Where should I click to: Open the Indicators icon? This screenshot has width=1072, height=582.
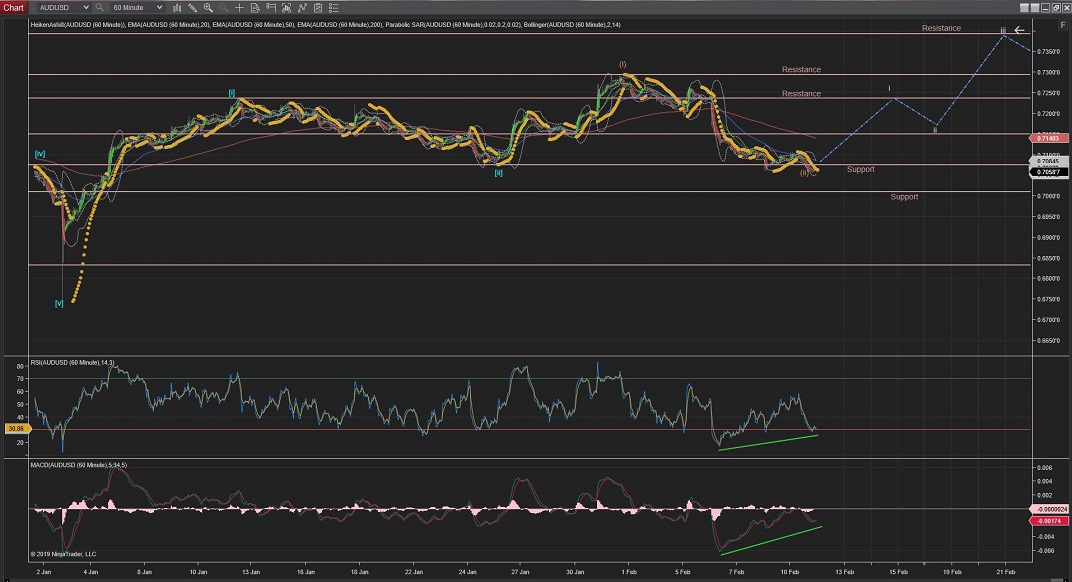coord(287,7)
